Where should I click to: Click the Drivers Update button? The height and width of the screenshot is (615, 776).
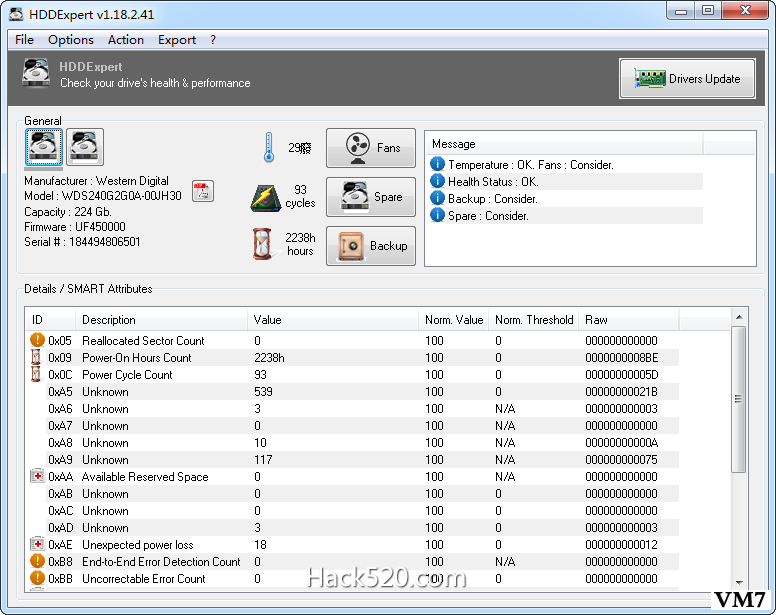687,79
